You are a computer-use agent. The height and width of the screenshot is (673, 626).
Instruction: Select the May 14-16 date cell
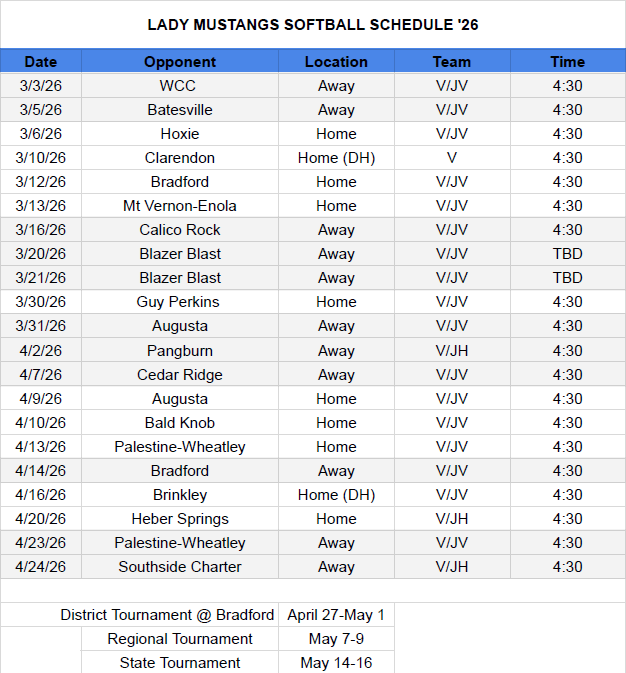coord(336,663)
